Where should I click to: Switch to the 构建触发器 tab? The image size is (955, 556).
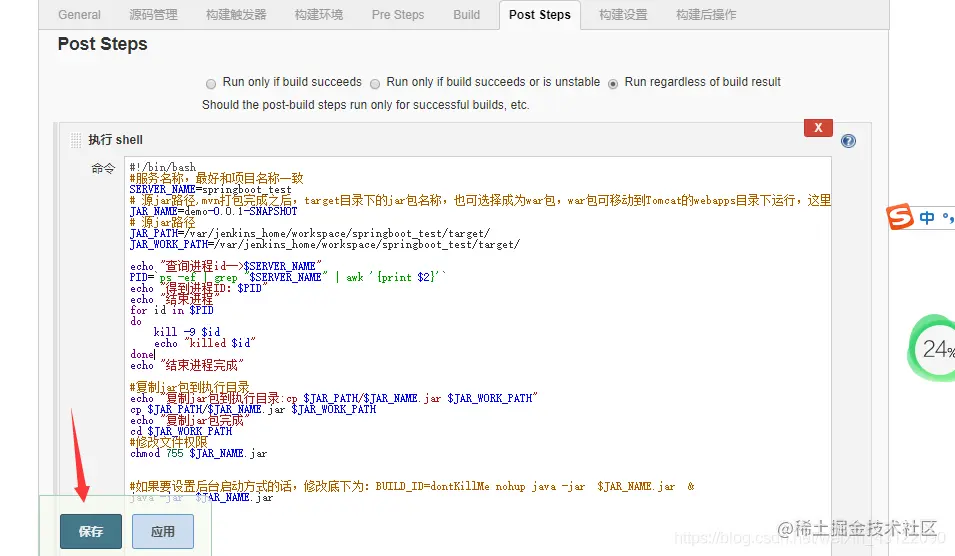point(236,15)
